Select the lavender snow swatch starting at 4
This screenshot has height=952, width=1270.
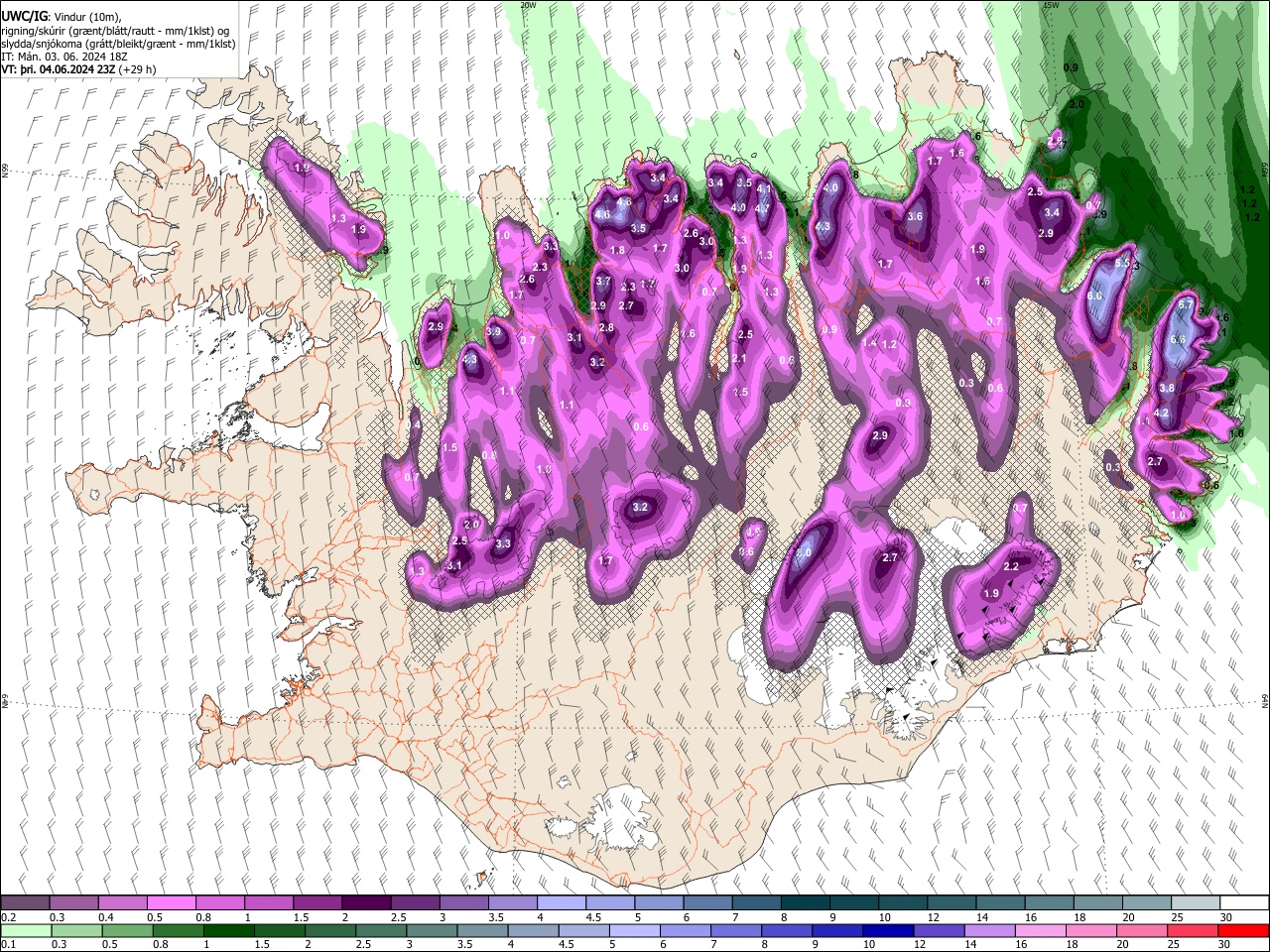click(561, 902)
